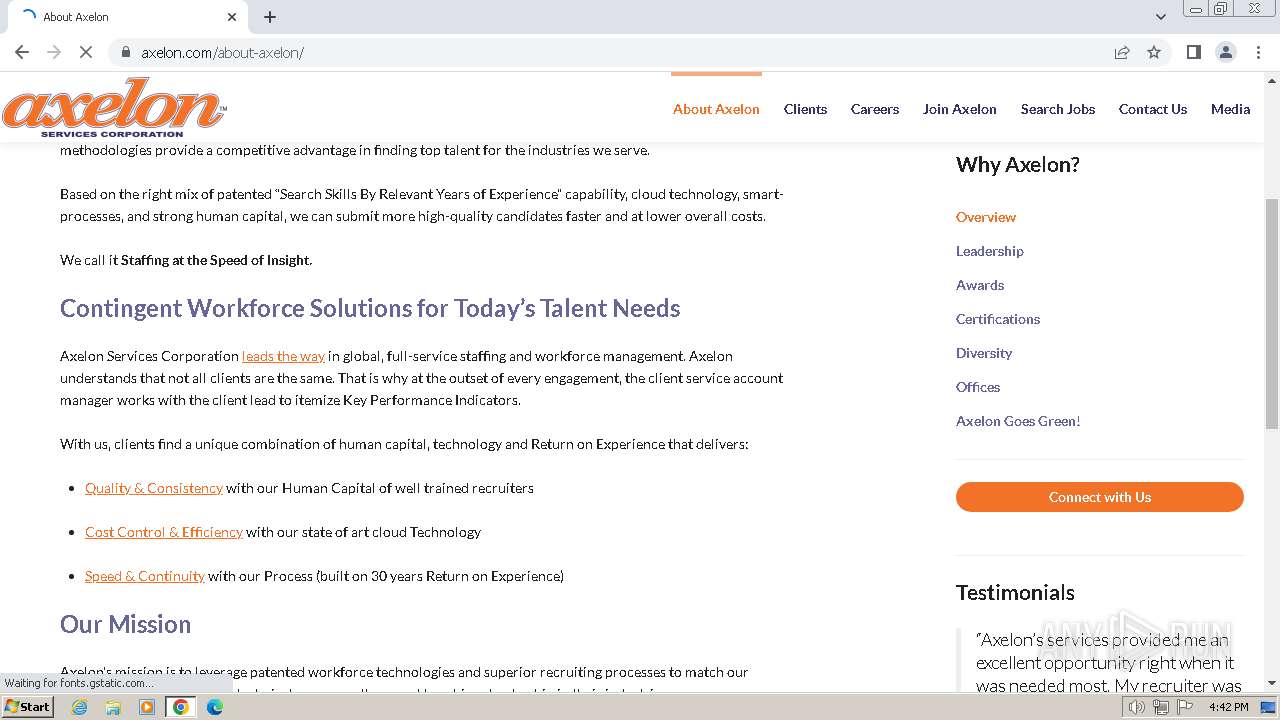1280x720 pixels.
Task: Click the network tray icon
Action: (1161, 707)
